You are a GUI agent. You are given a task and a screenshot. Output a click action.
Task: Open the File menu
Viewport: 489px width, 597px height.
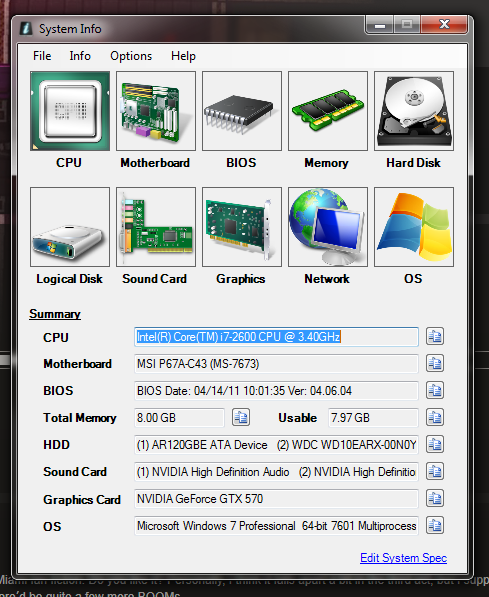pos(42,56)
